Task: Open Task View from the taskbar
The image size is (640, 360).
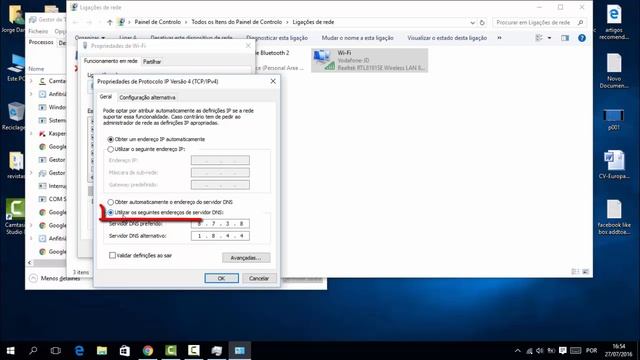Action: coord(56,351)
